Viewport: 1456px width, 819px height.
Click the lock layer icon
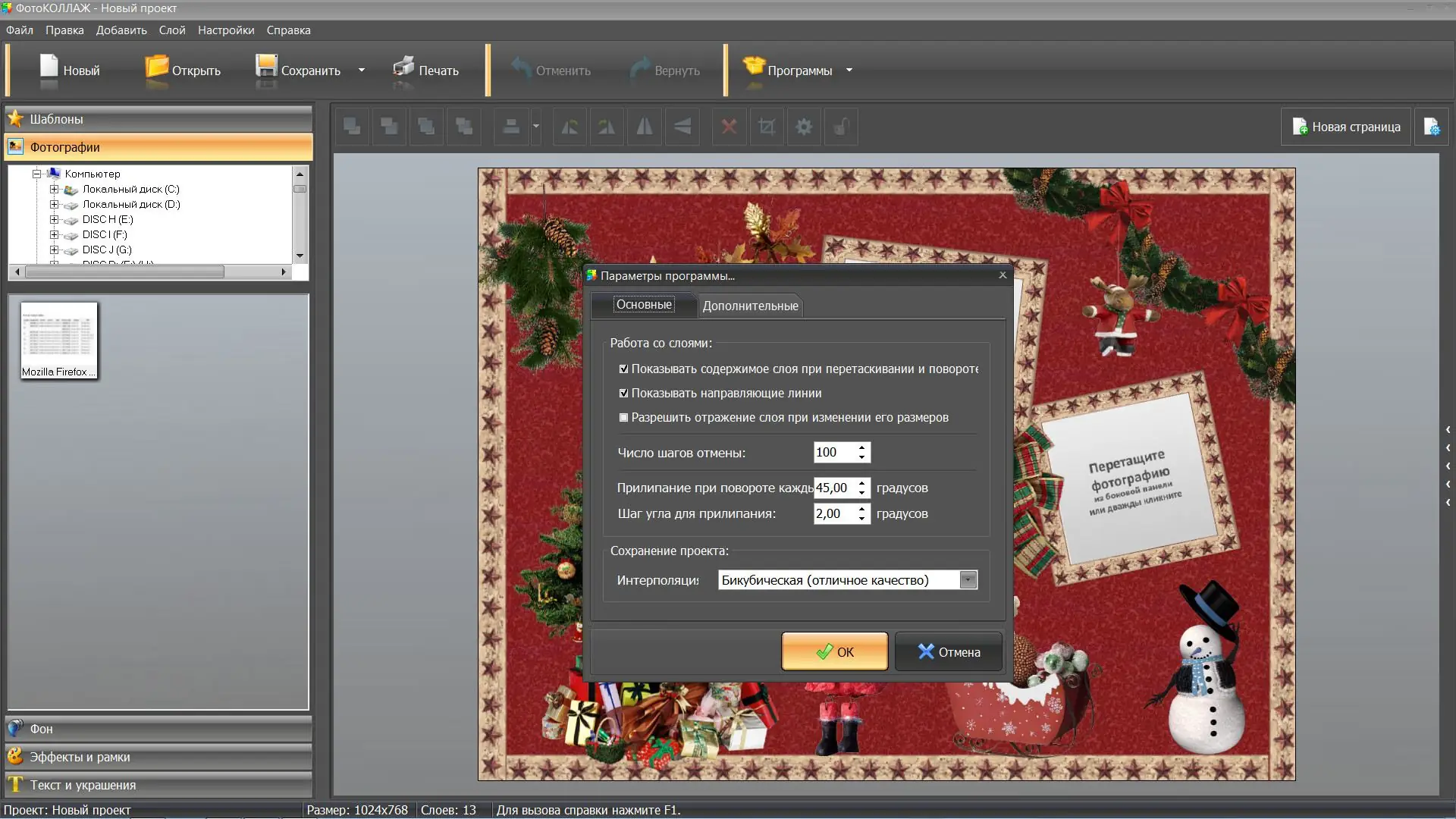pos(841,127)
